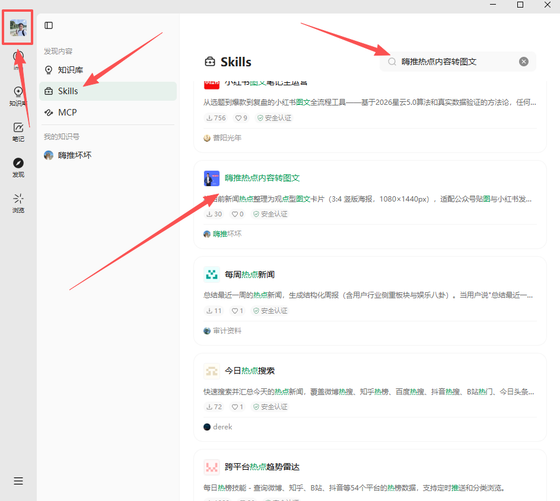The width and height of the screenshot is (560, 501).
Task: Open 笔记 notes in the left rail
Action: 18,132
